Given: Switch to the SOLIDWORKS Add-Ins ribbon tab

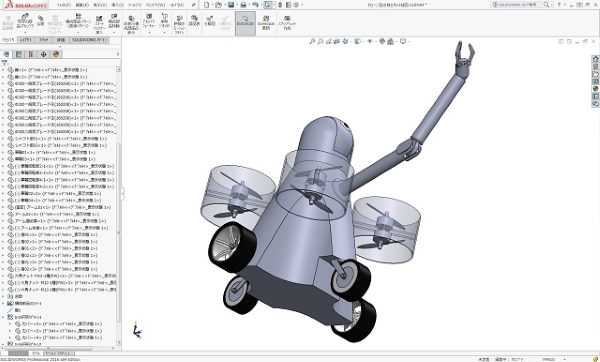Looking at the screenshot, I should coord(90,40).
